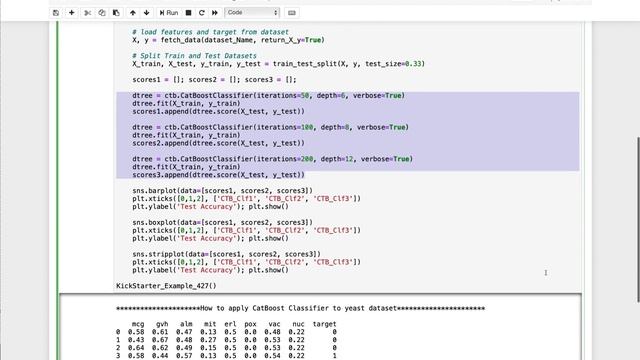Click the CatBoostClassifier line with iterations=200, depth=12
Screen dimensions: 640x360
(272, 159)
